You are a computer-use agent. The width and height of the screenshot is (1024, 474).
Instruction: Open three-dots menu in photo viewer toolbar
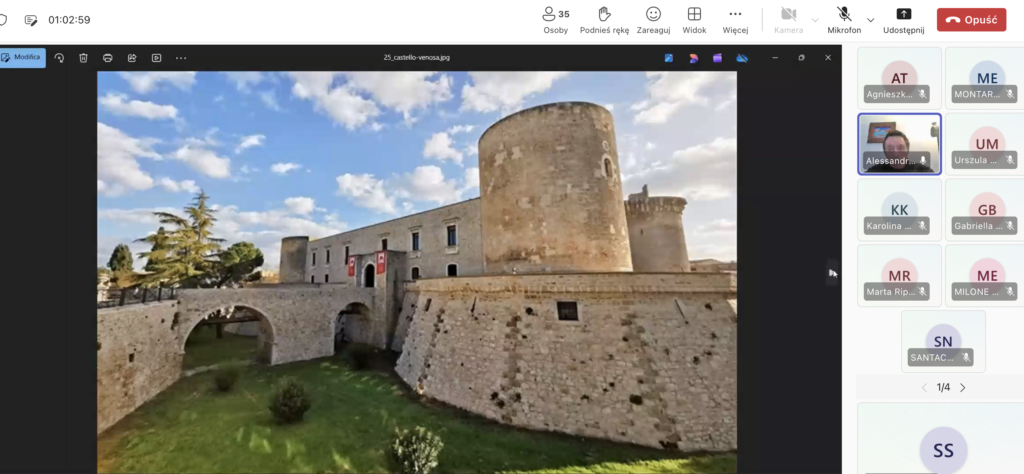point(181,58)
